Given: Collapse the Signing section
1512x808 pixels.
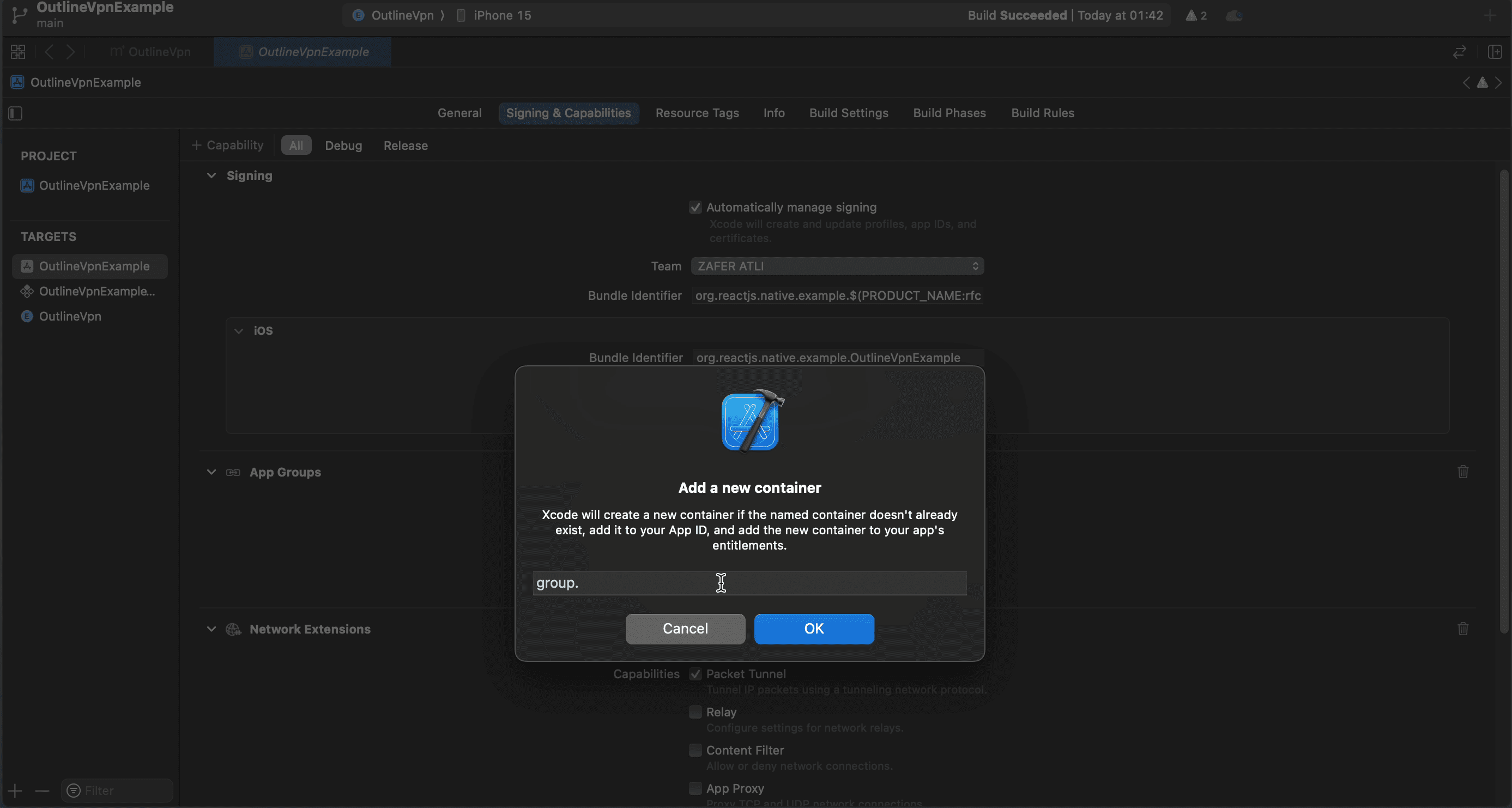Looking at the screenshot, I should click(x=211, y=176).
